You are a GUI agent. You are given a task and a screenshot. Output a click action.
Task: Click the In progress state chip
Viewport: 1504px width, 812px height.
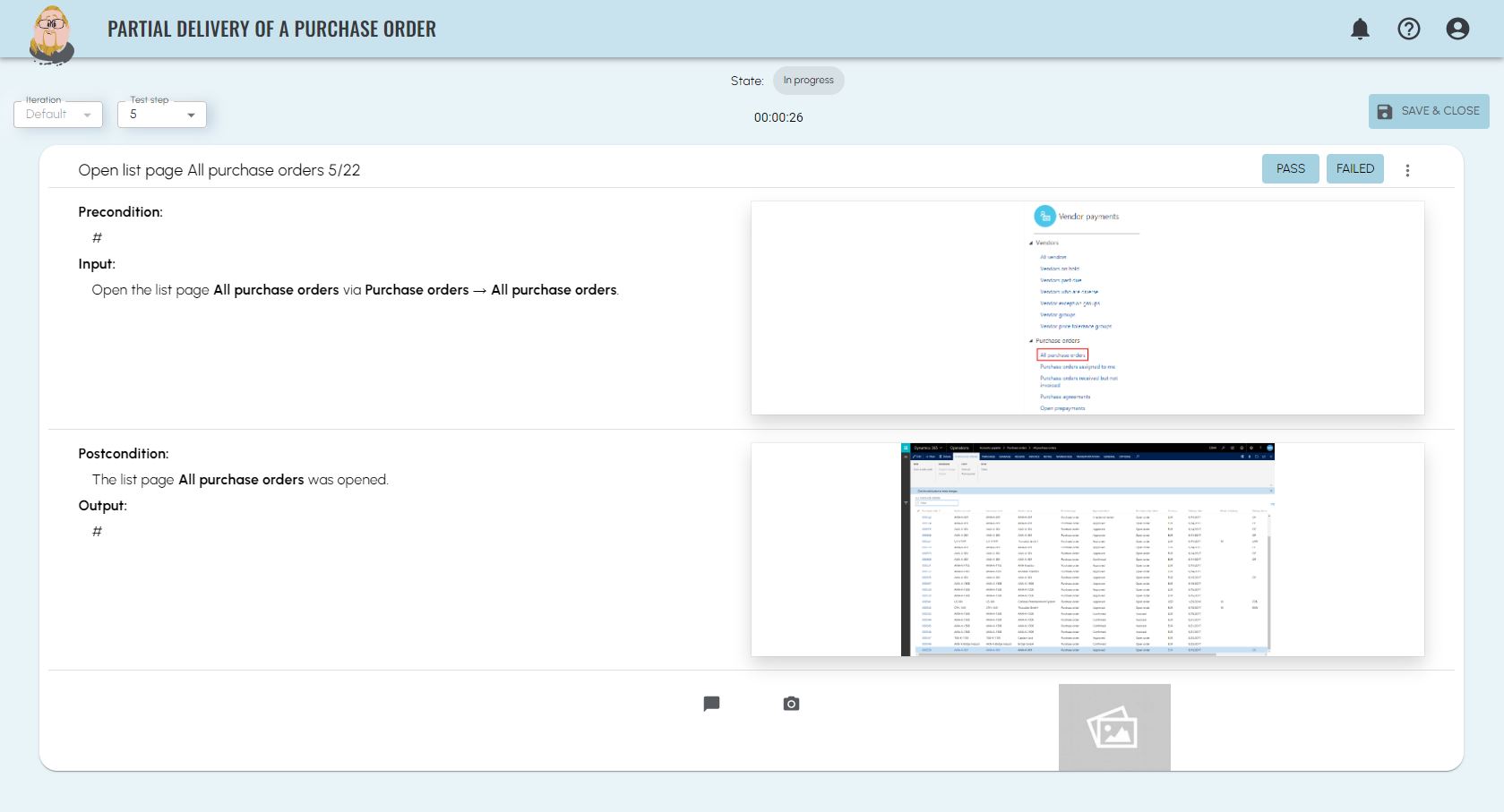click(x=808, y=81)
